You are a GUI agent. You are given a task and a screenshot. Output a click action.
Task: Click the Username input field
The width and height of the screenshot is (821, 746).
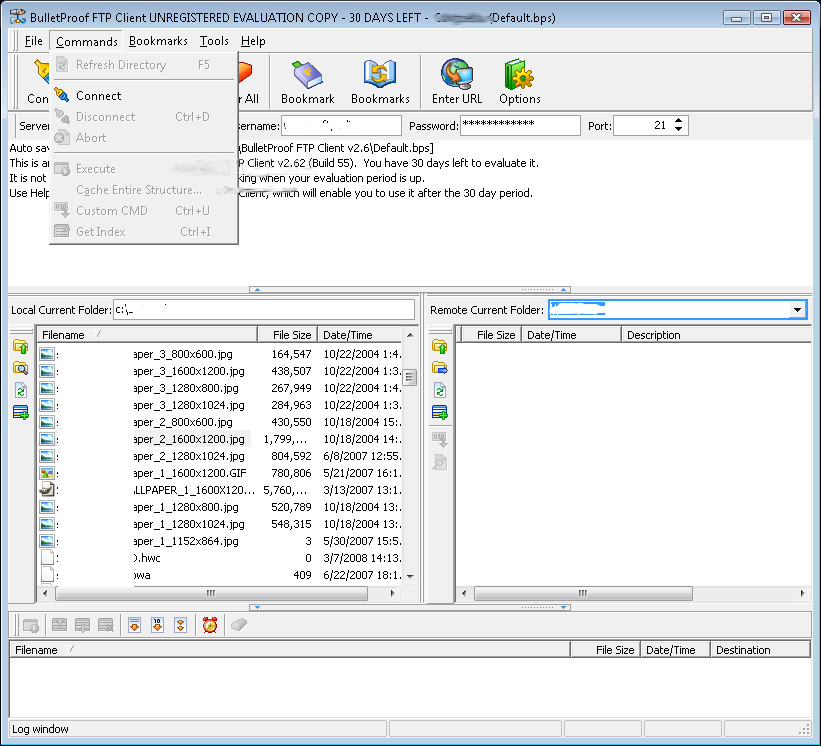click(x=341, y=126)
